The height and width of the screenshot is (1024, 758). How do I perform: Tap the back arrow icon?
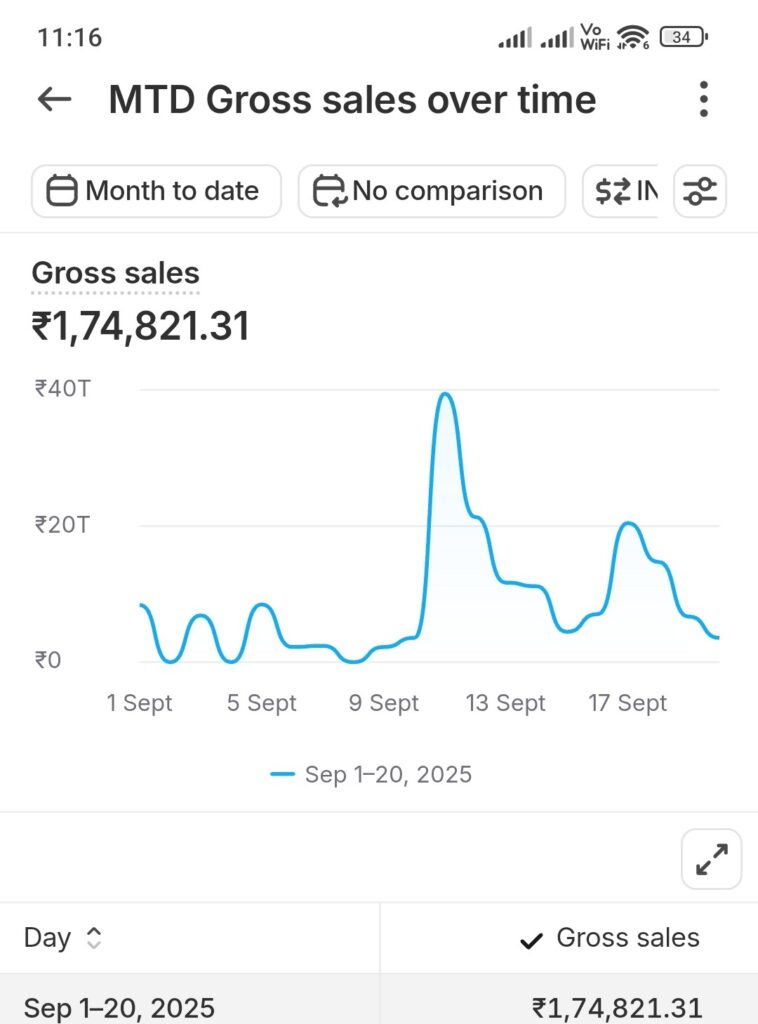[x=55, y=99]
